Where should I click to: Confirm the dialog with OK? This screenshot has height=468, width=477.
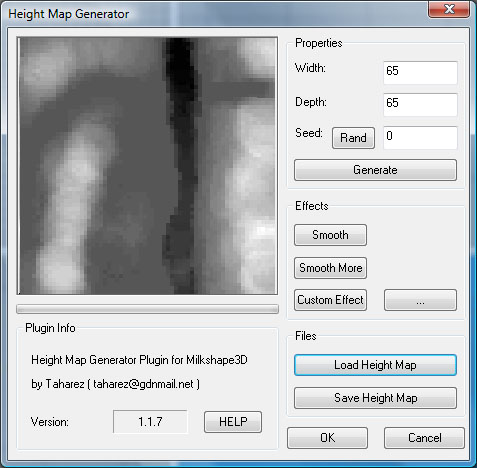(327, 438)
